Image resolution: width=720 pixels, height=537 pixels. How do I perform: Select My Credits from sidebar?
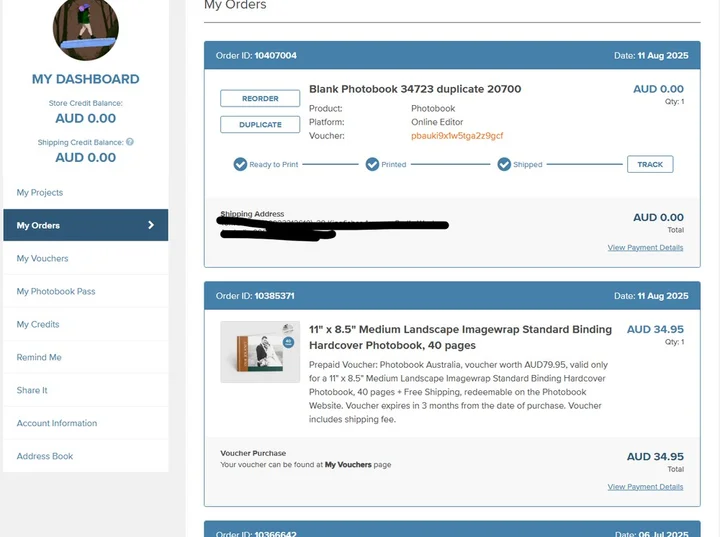click(x=38, y=324)
